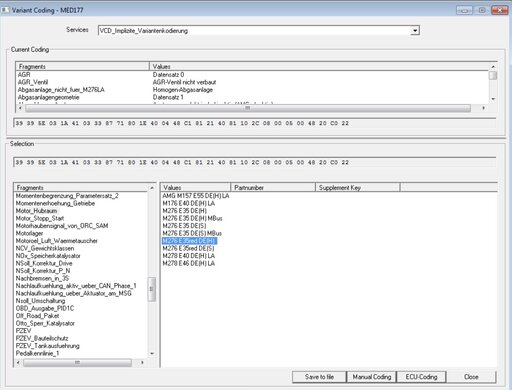Image resolution: width=512 pixels, height=390 pixels.
Task: Click Current Coding scroll down arrow
Action: [x=493, y=99]
